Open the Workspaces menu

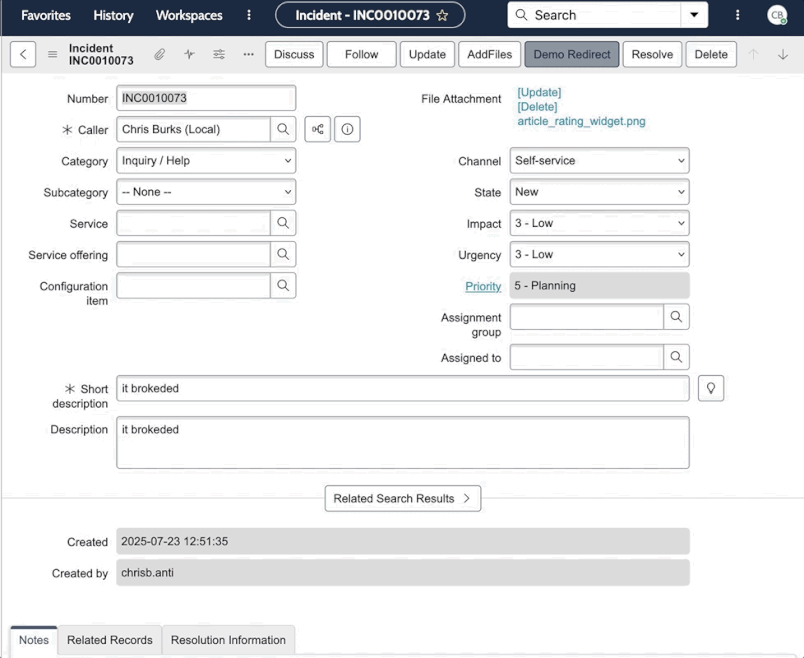click(189, 15)
